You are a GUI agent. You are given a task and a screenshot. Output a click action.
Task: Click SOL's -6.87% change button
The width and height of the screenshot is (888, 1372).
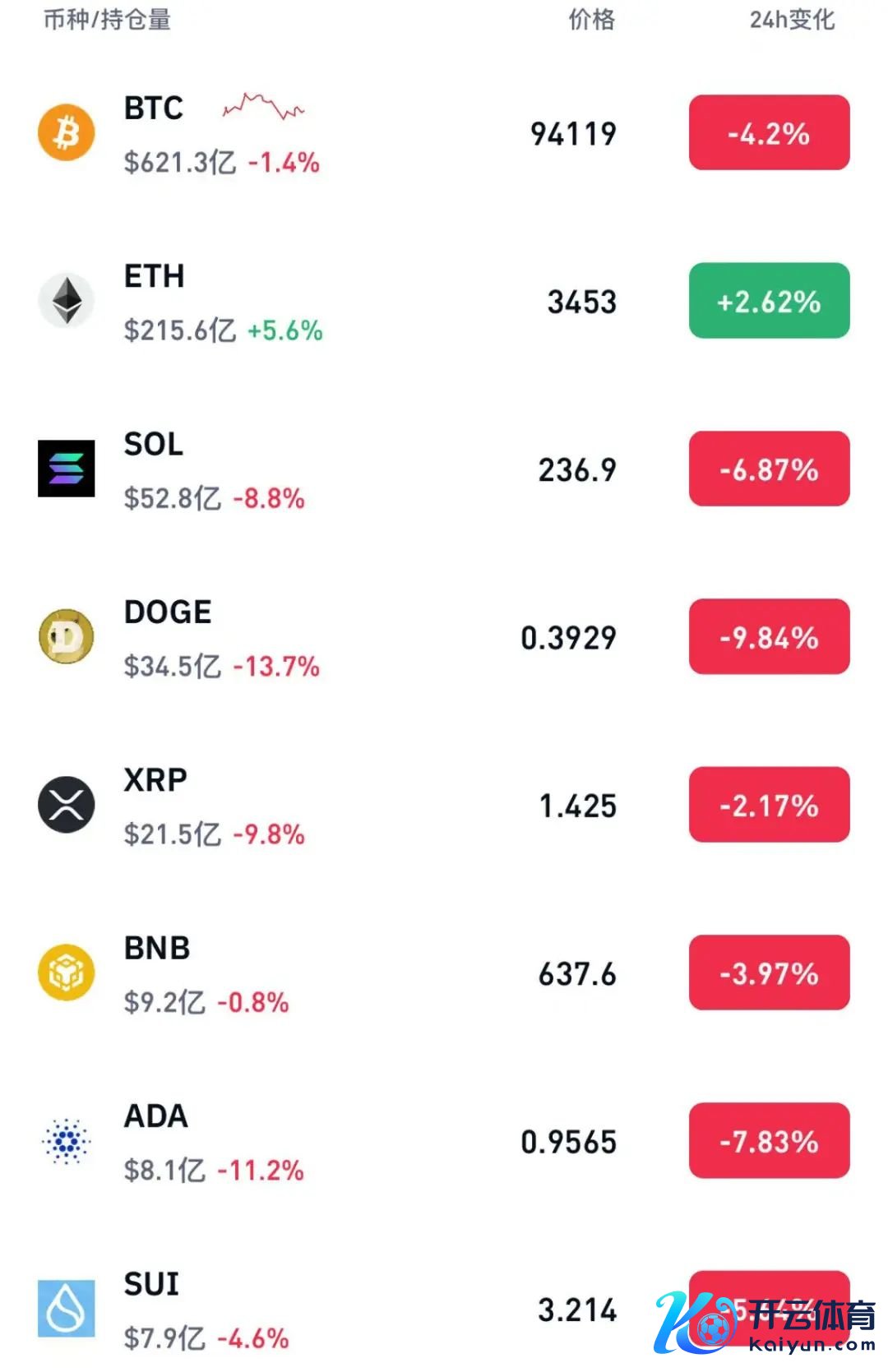(769, 469)
